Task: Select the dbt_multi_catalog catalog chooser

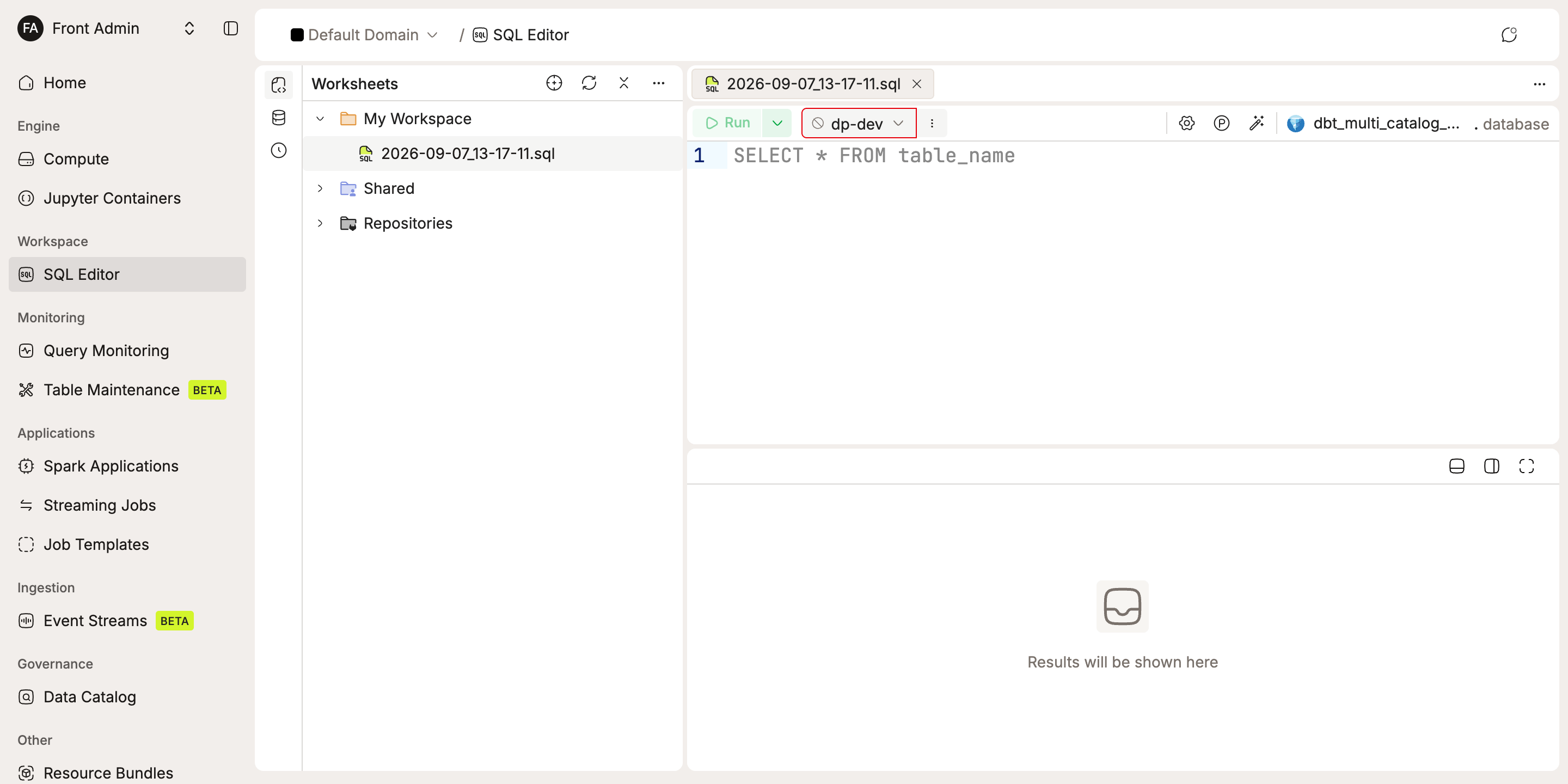Action: [1373, 124]
